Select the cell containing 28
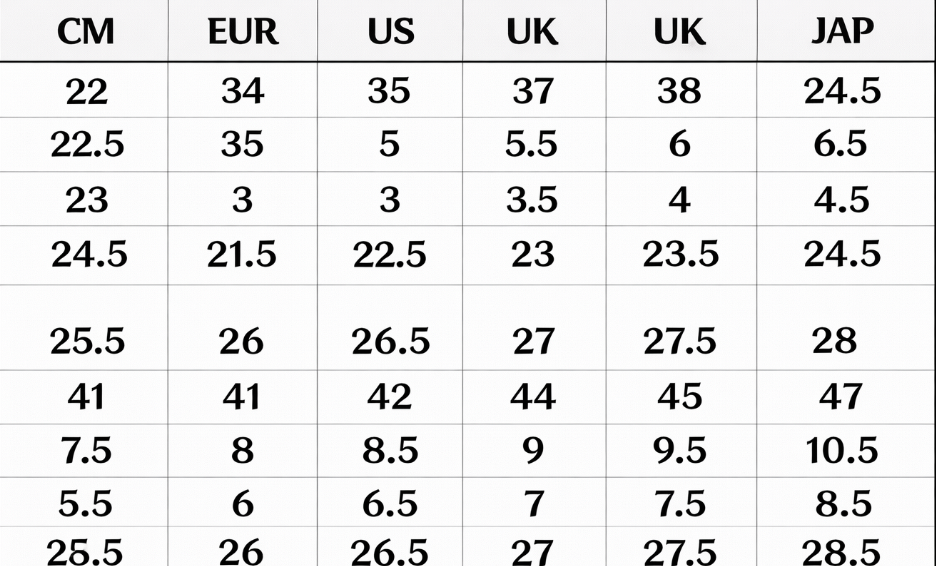The image size is (936, 566). [835, 341]
